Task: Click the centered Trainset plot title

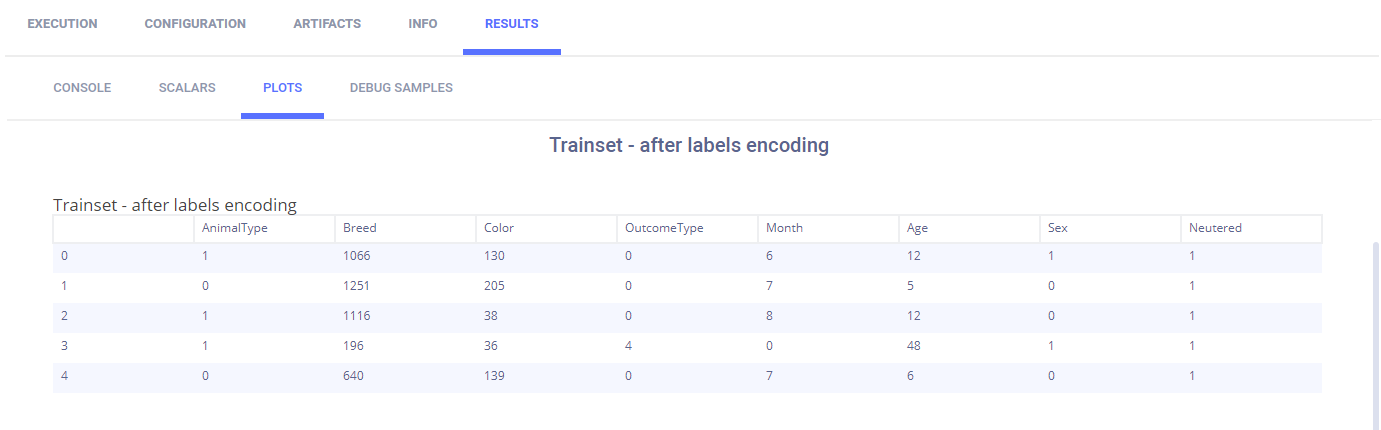Action: [x=689, y=145]
